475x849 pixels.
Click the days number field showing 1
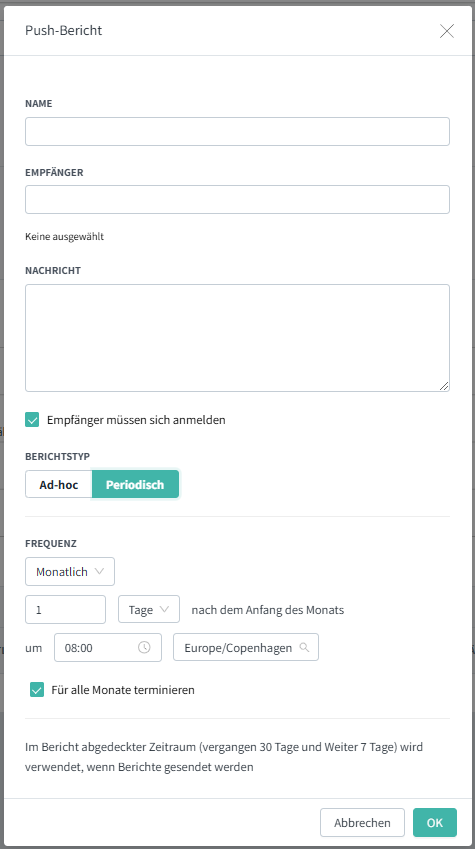coord(66,609)
